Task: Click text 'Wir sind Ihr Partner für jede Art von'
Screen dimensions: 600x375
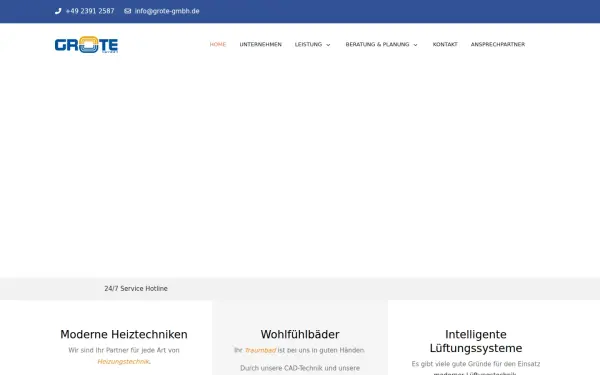Action: tap(124, 350)
